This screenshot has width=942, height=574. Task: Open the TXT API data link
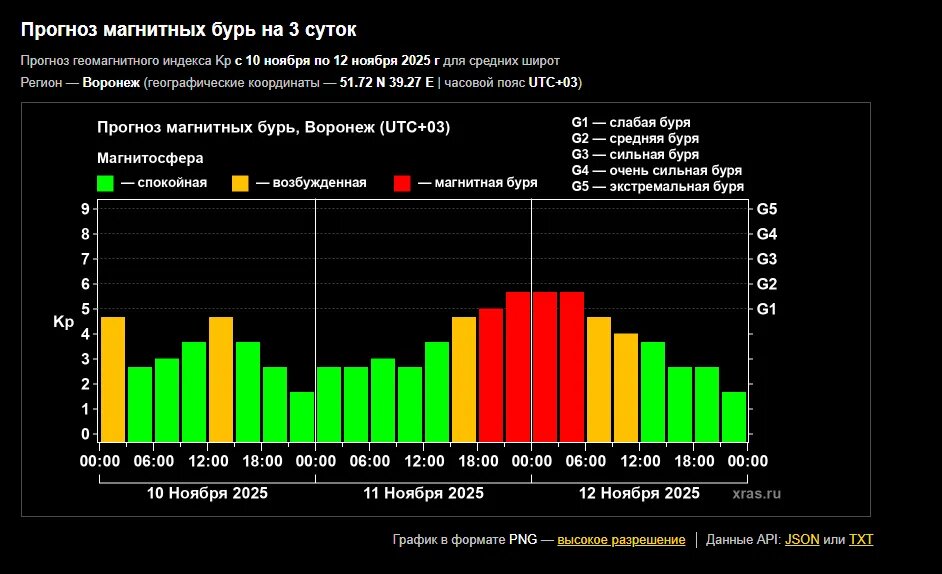point(861,540)
